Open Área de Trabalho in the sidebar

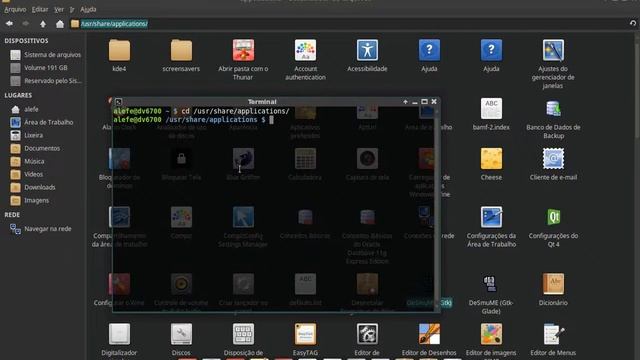point(42,122)
